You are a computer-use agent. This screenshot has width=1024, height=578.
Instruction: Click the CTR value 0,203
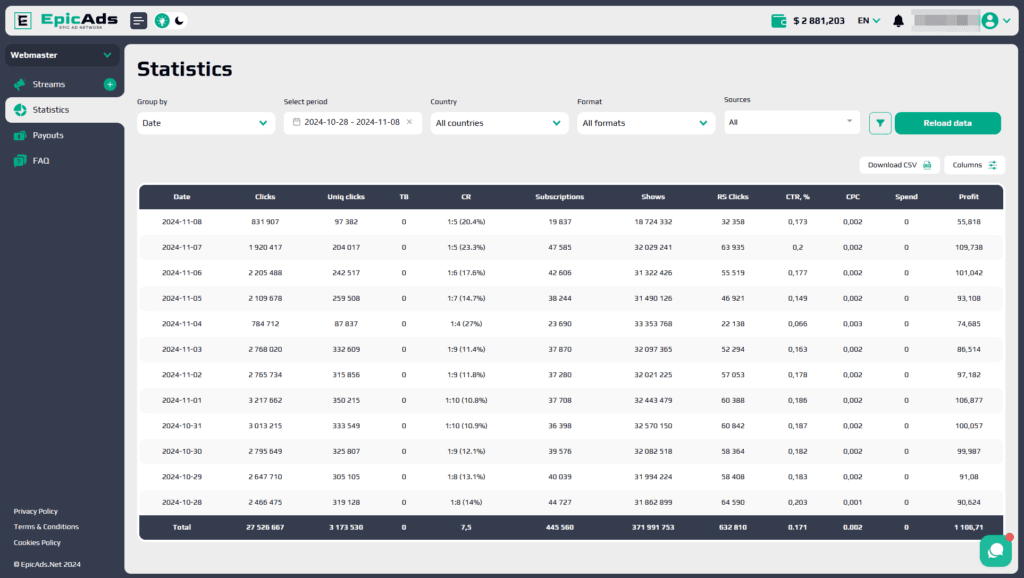click(797, 502)
